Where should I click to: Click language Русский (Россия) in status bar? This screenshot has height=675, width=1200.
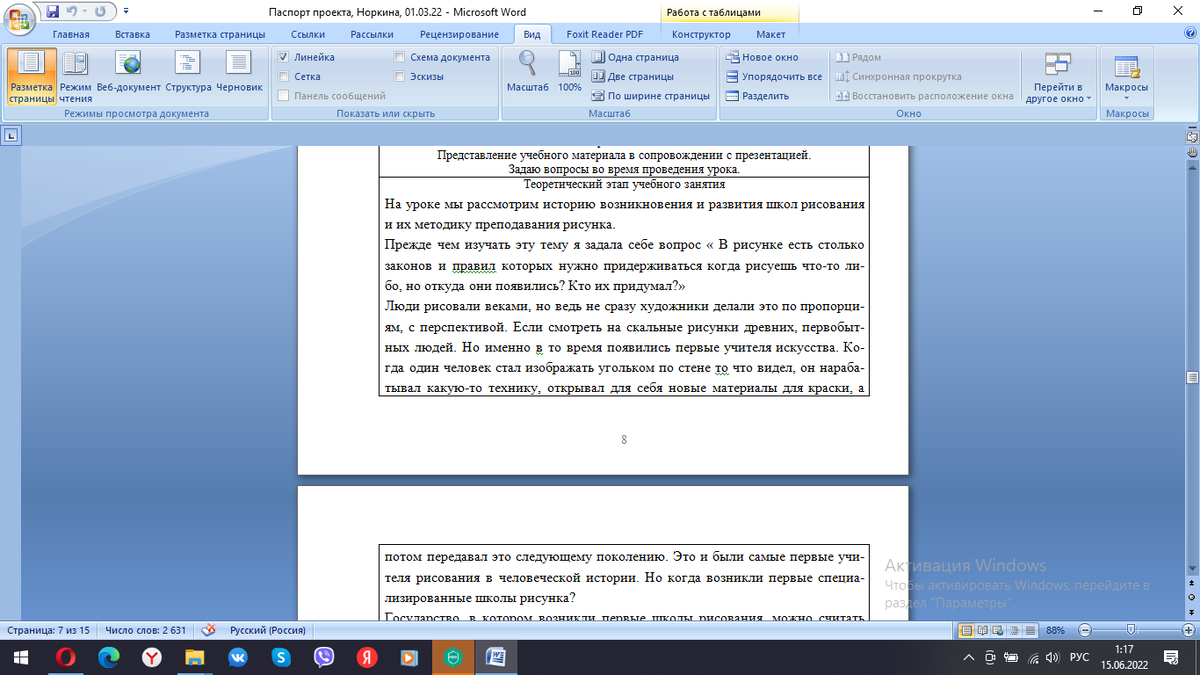click(268, 631)
